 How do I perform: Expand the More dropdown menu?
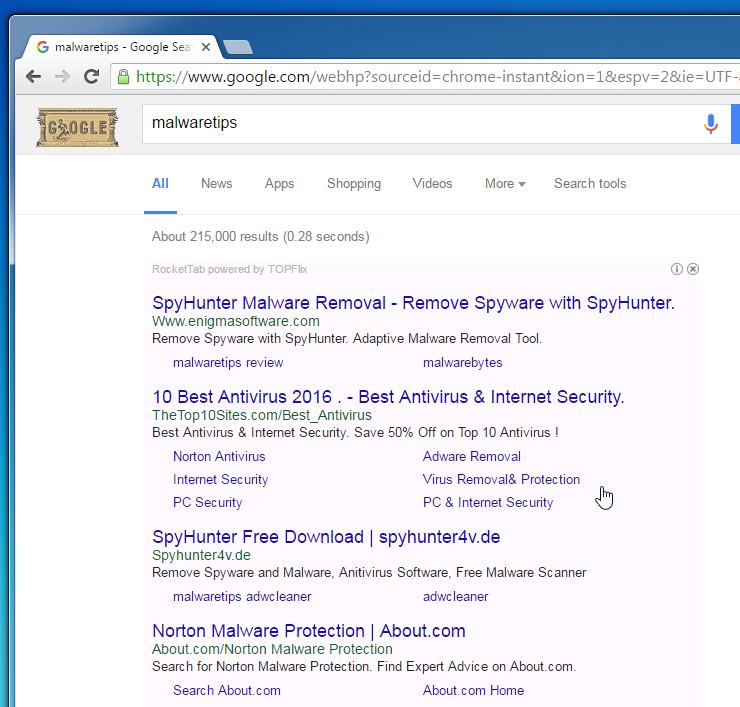pos(505,184)
